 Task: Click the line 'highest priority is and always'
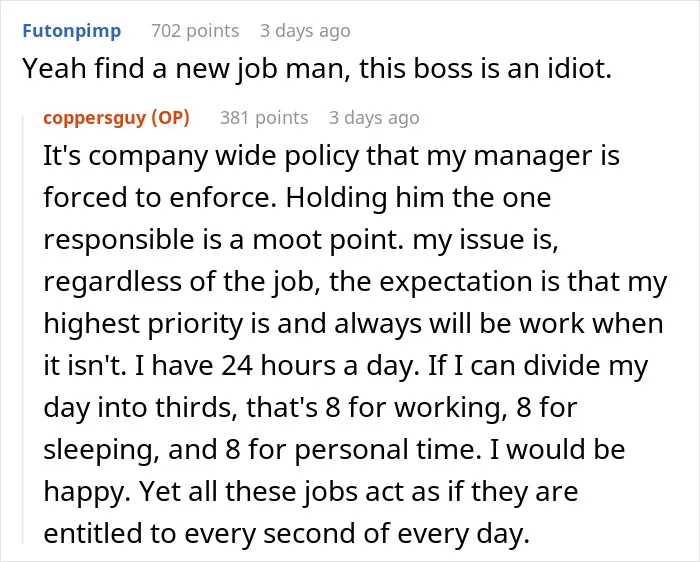pyautogui.click(x=353, y=324)
